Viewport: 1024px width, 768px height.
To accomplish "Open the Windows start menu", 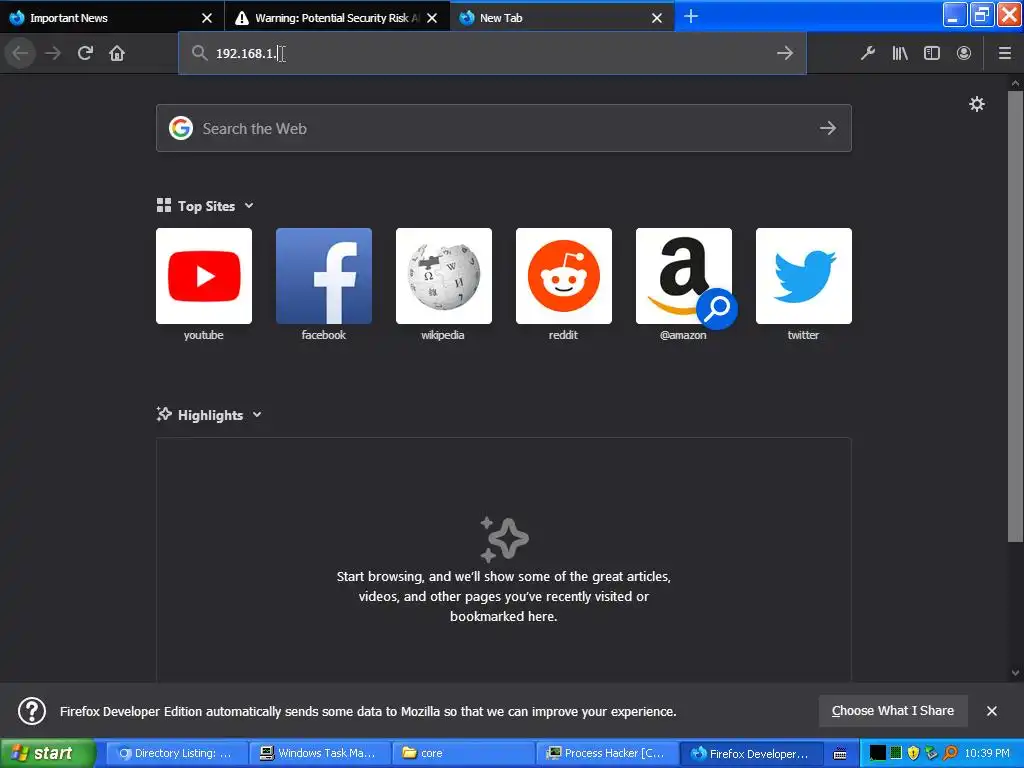I will tap(47, 753).
